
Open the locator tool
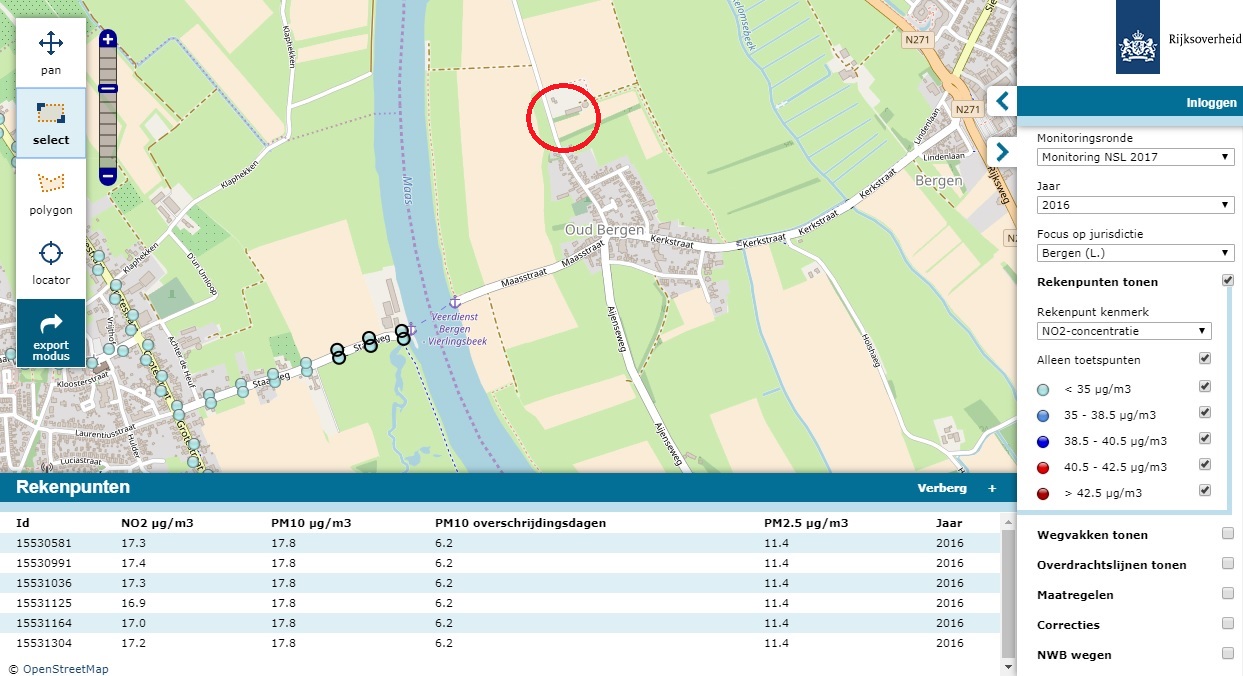[51, 263]
